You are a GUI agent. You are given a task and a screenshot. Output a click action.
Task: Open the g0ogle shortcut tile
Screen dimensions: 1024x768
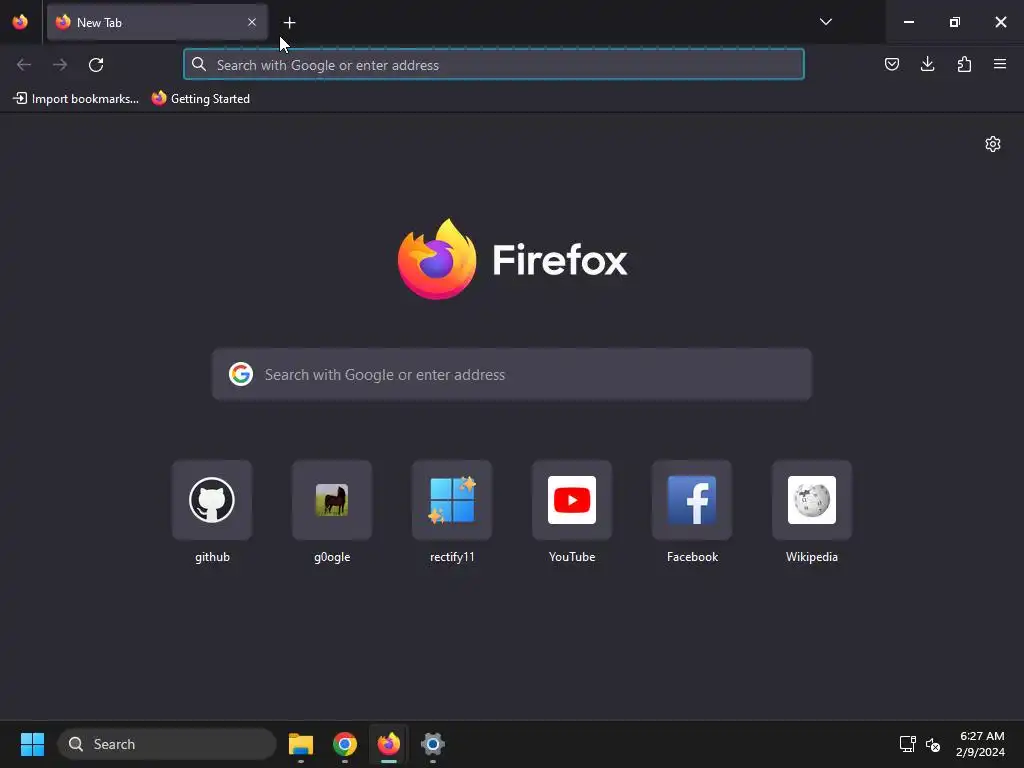(332, 500)
